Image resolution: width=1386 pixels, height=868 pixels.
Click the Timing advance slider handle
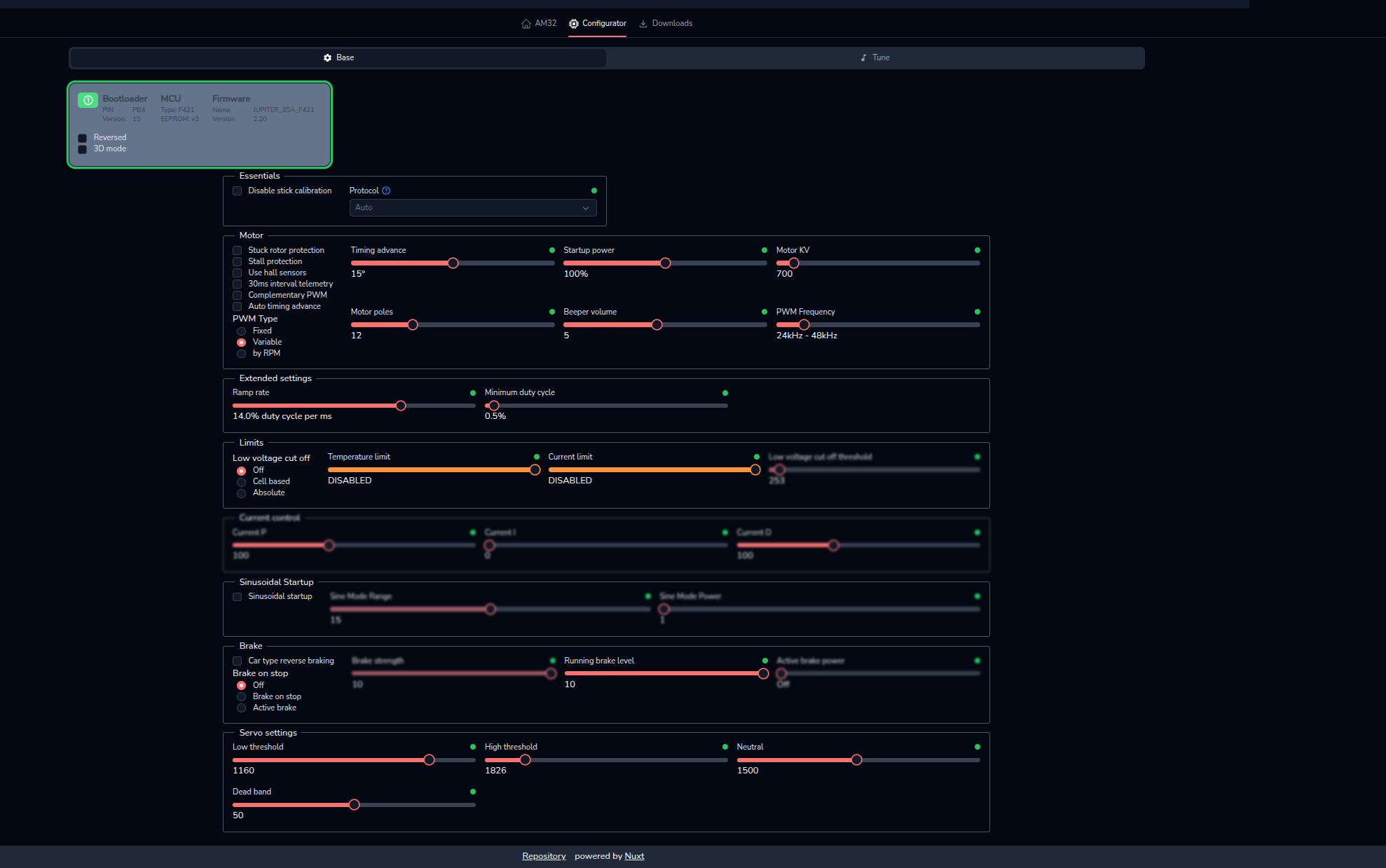coord(453,263)
